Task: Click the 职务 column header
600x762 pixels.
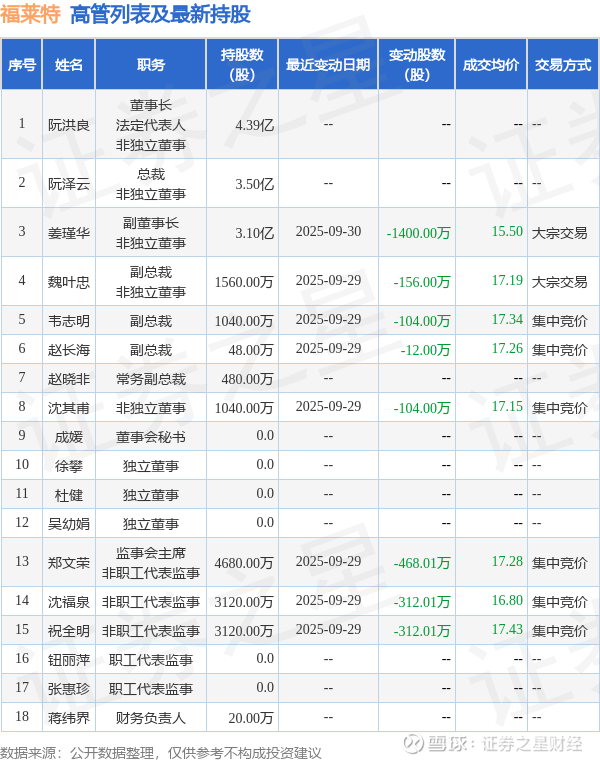Action: point(151,65)
